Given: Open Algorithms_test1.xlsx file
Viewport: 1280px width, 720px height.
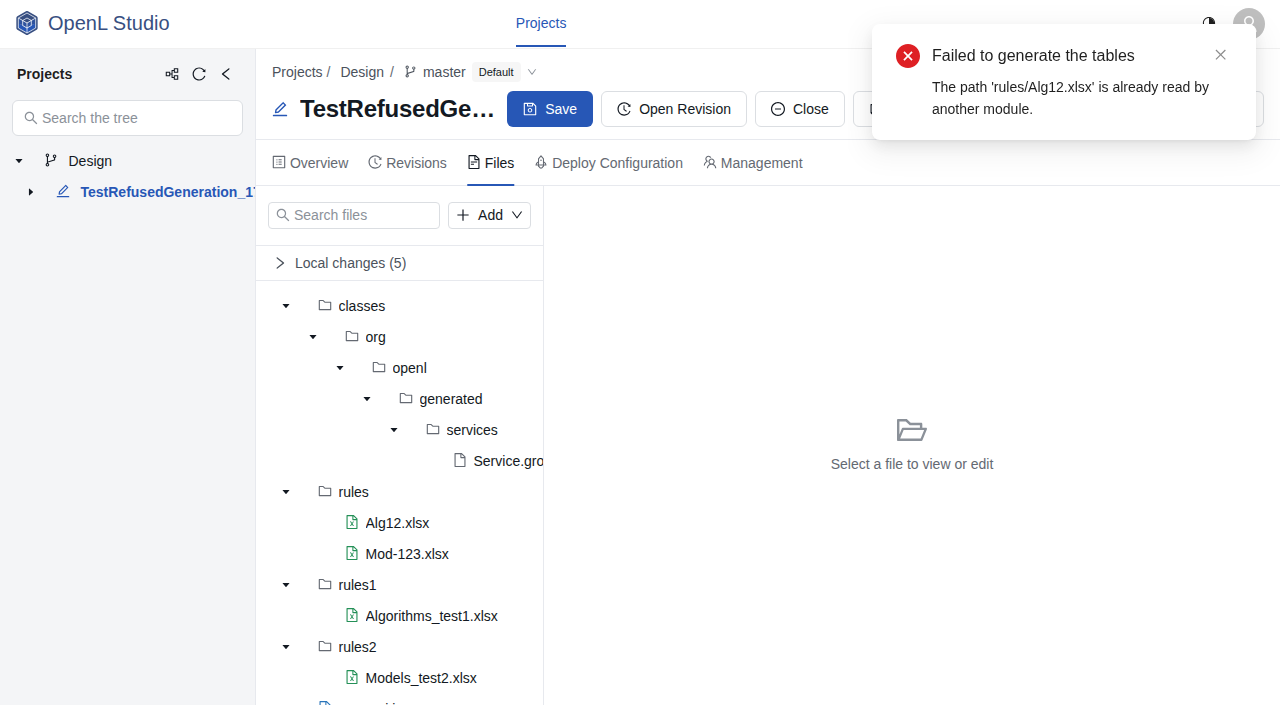Looking at the screenshot, I should point(432,616).
